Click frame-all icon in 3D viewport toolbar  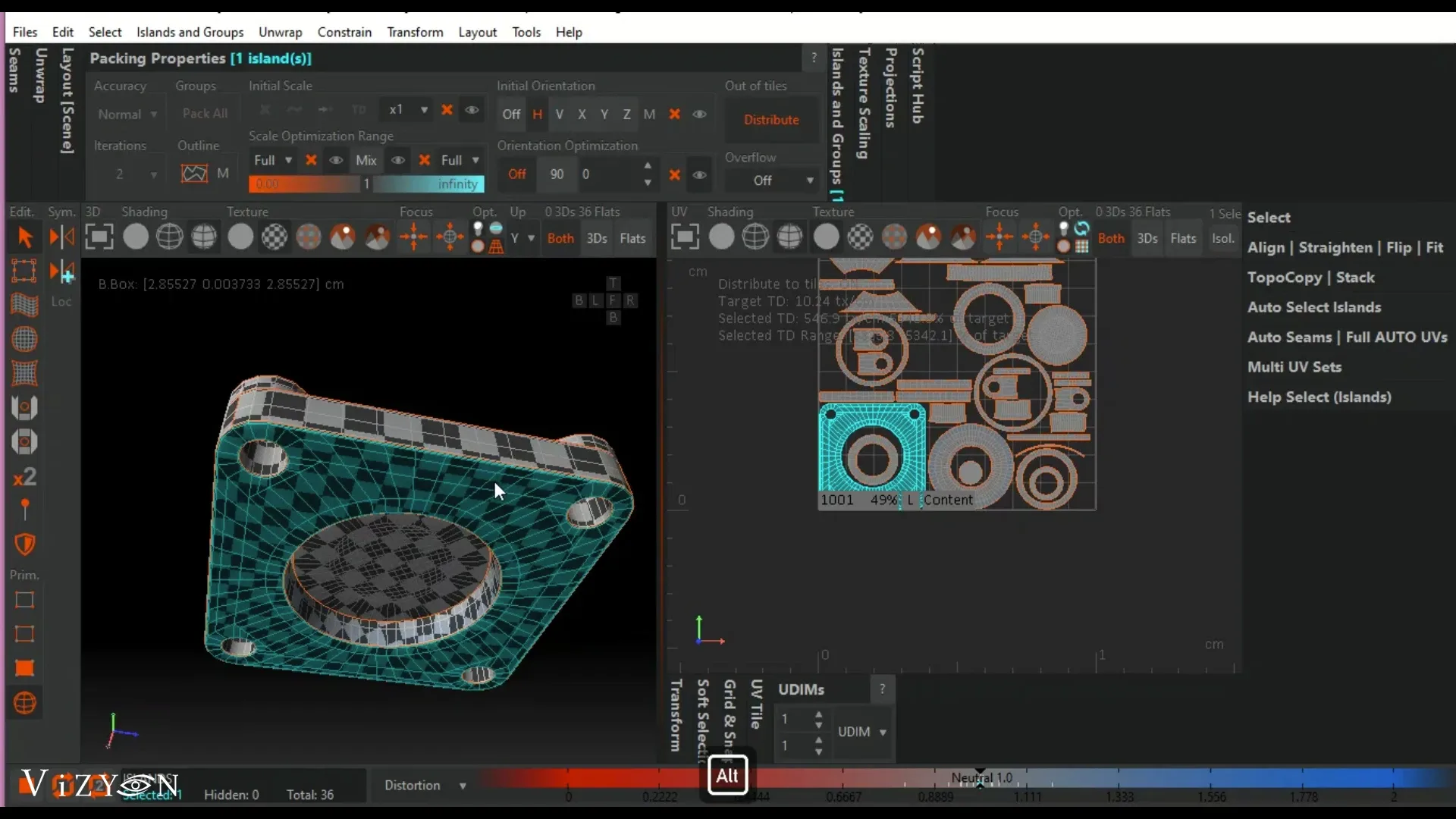pyautogui.click(x=99, y=238)
